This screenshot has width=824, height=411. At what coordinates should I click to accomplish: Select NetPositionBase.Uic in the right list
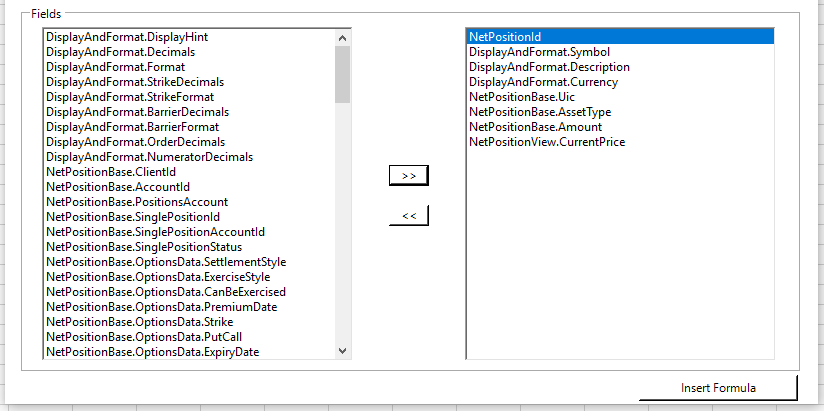522,96
